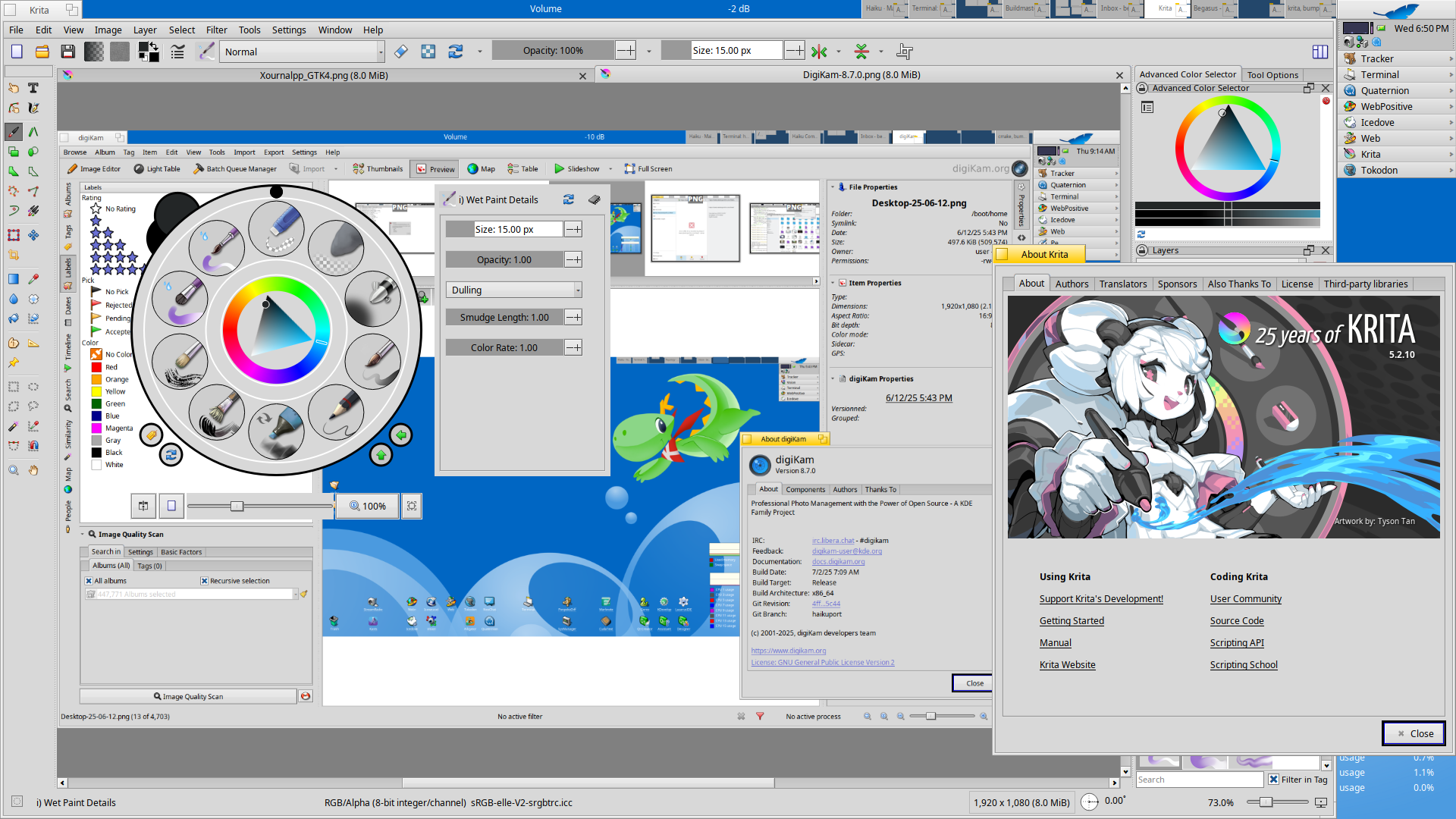Open the Filter menu
The image size is (1456, 819).
(216, 30)
